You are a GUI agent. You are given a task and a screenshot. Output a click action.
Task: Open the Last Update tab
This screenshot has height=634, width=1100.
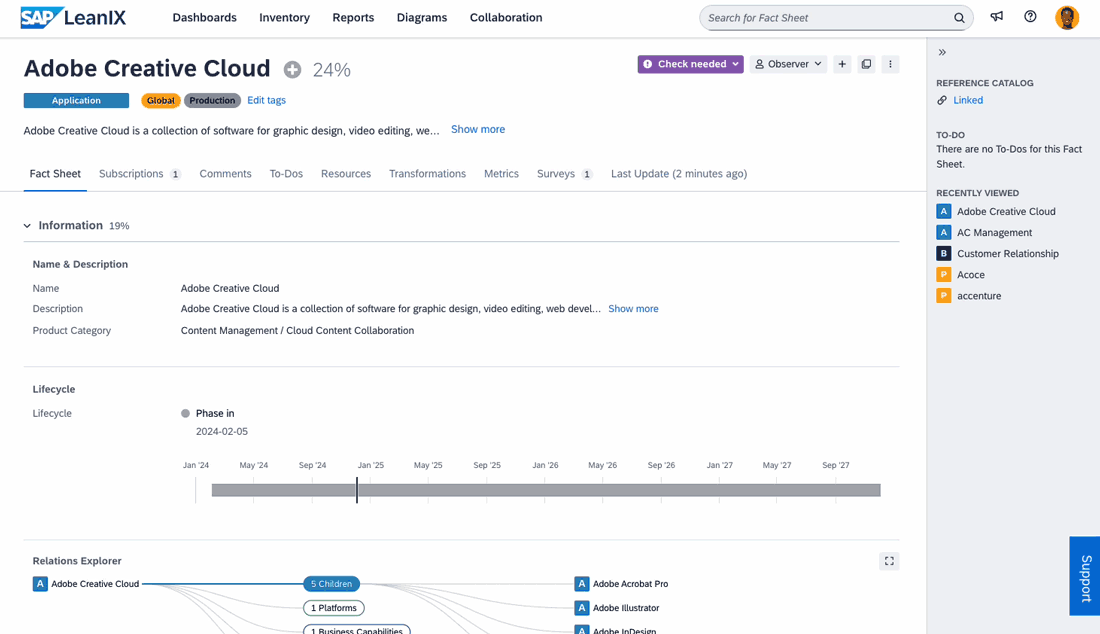(679, 174)
